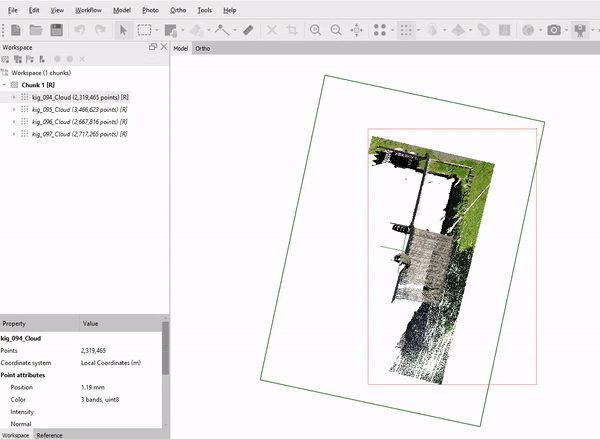The image size is (600, 439).
Task: Zoom out with the magnifier minus icon
Action: tap(336, 30)
